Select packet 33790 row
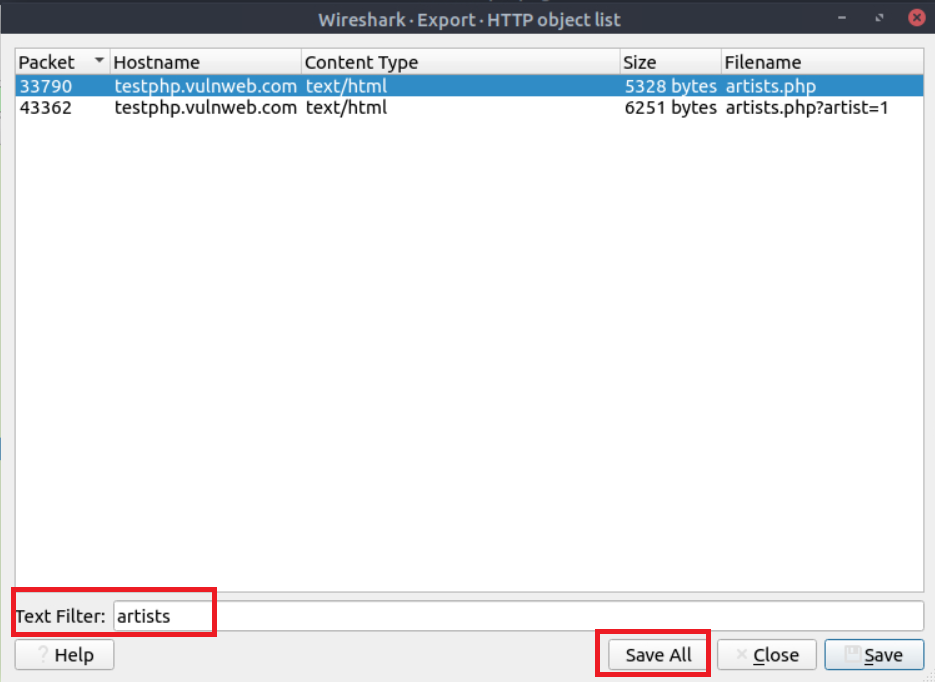The width and height of the screenshot is (935, 682). (46, 86)
